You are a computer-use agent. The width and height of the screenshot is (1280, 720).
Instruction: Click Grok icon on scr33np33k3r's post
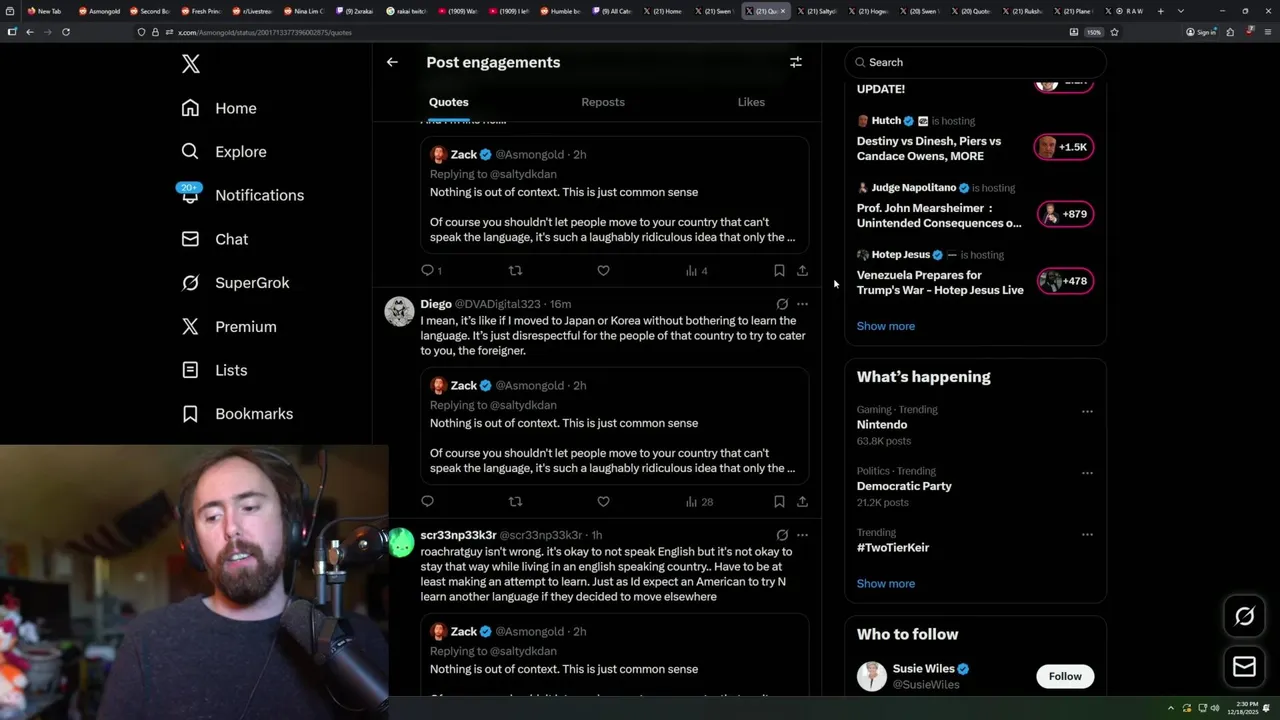coord(782,535)
